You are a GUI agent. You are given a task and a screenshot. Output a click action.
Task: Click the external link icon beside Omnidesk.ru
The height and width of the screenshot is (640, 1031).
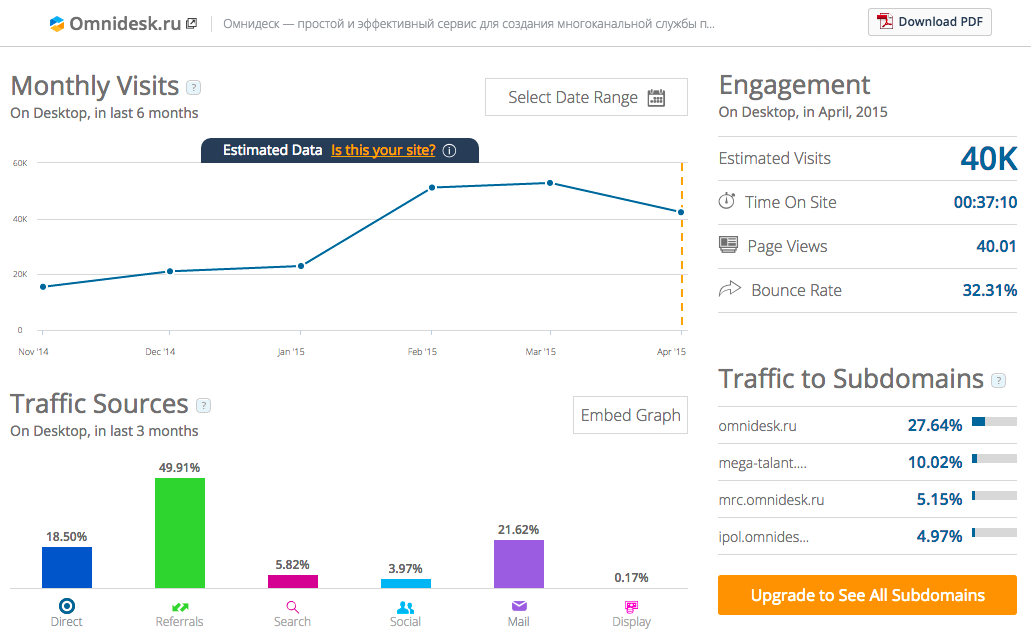pyautogui.click(x=191, y=23)
